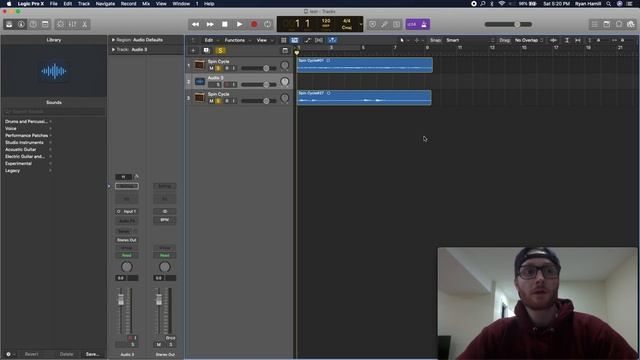Select the lower Spin Cycle region on track 3
The height and width of the screenshot is (360, 640).
(x=364, y=98)
